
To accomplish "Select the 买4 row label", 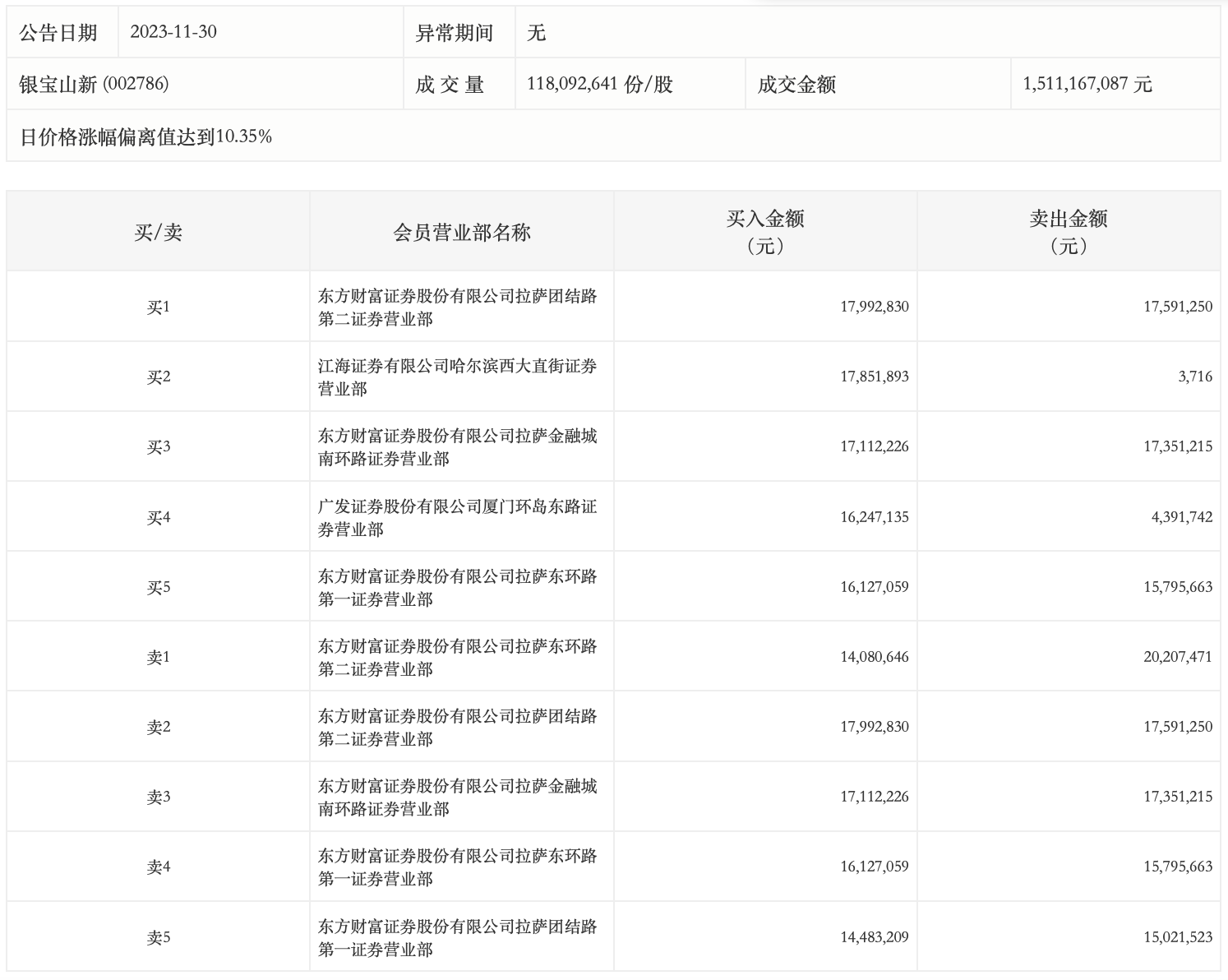I will pos(158,518).
